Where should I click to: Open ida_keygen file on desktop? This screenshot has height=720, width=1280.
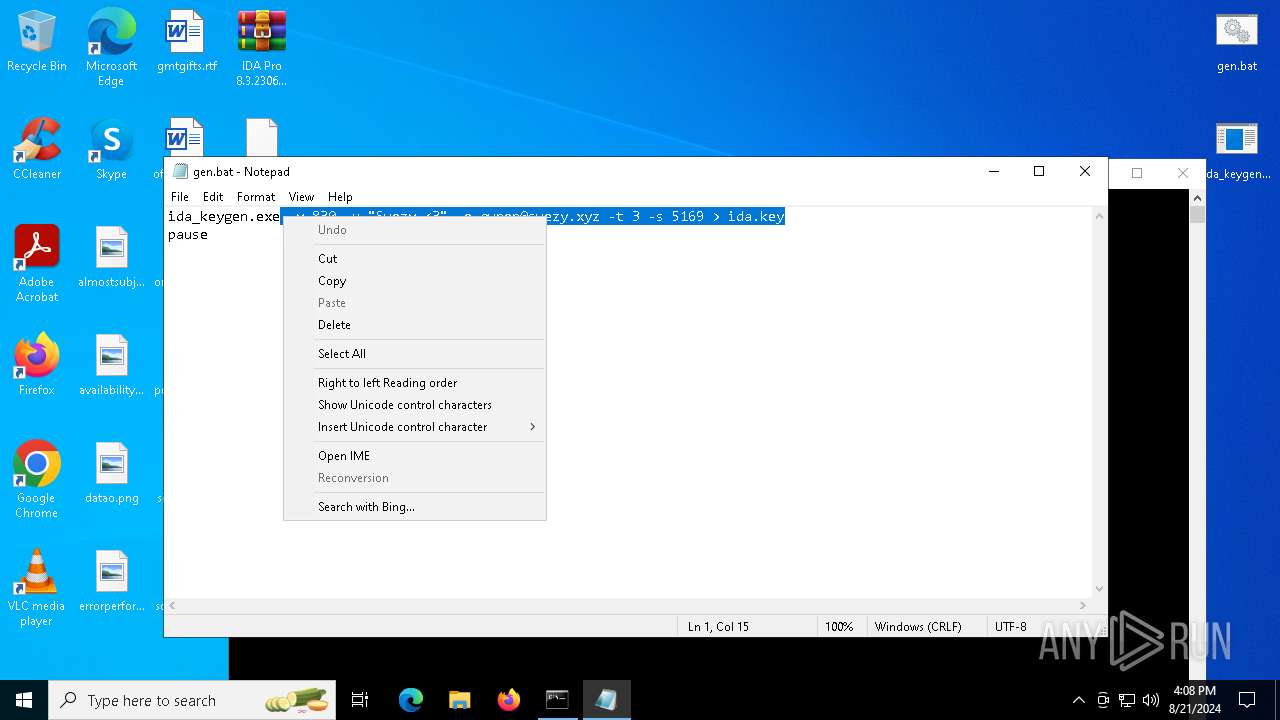[1237, 150]
